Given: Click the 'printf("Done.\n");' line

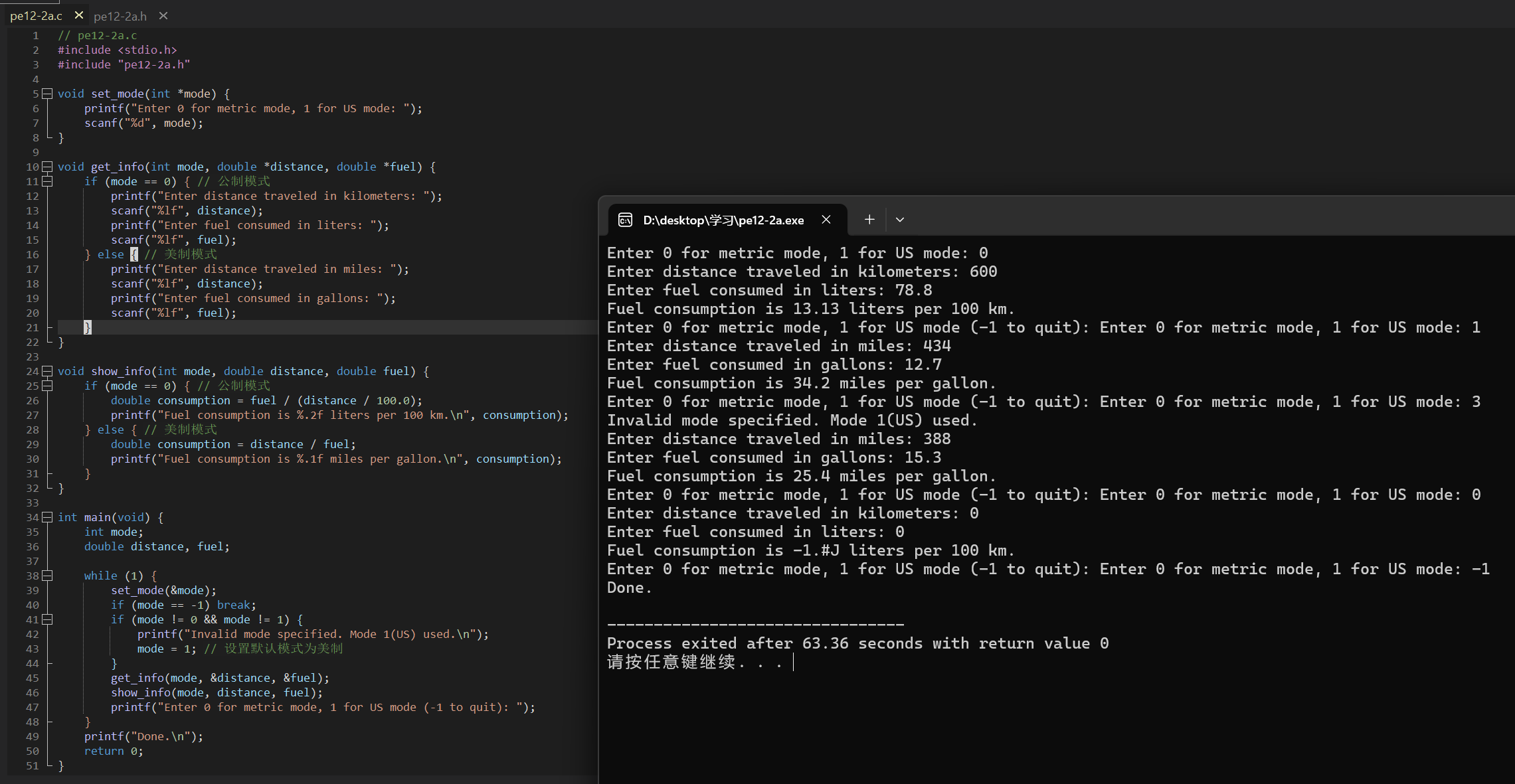Looking at the screenshot, I should 143,736.
